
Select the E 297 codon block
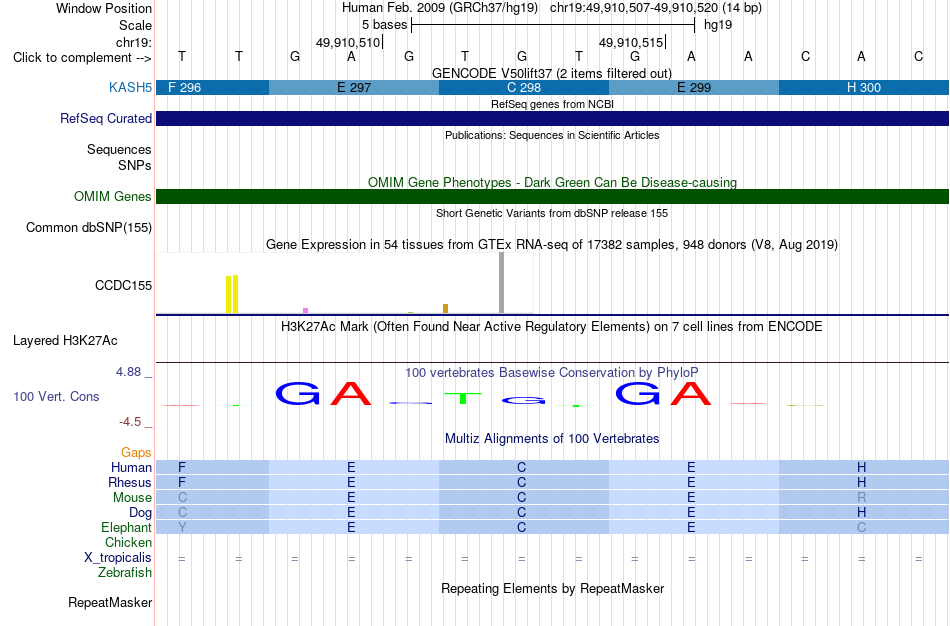click(x=354, y=87)
